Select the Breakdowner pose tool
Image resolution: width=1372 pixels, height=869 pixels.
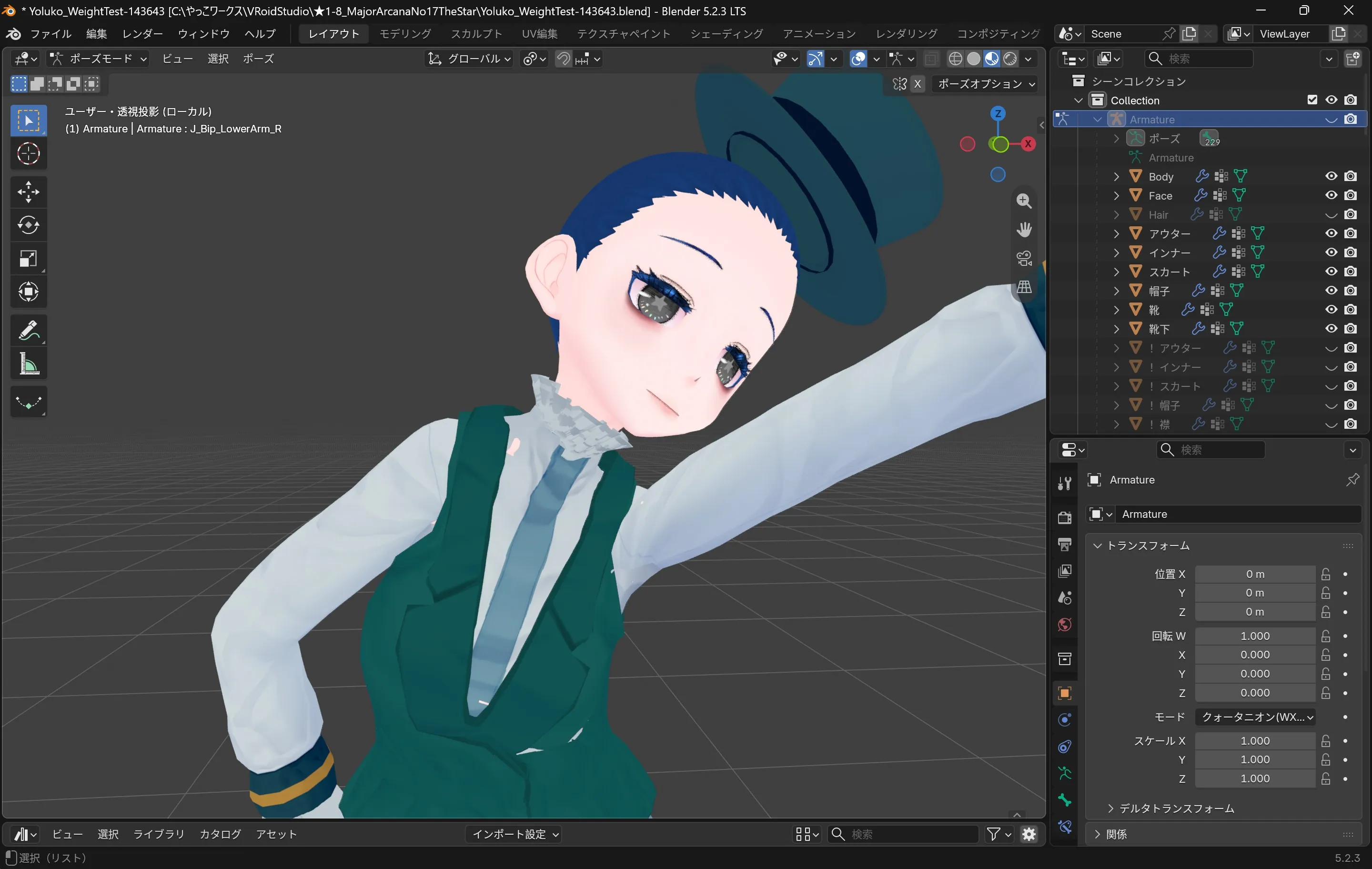click(29, 402)
